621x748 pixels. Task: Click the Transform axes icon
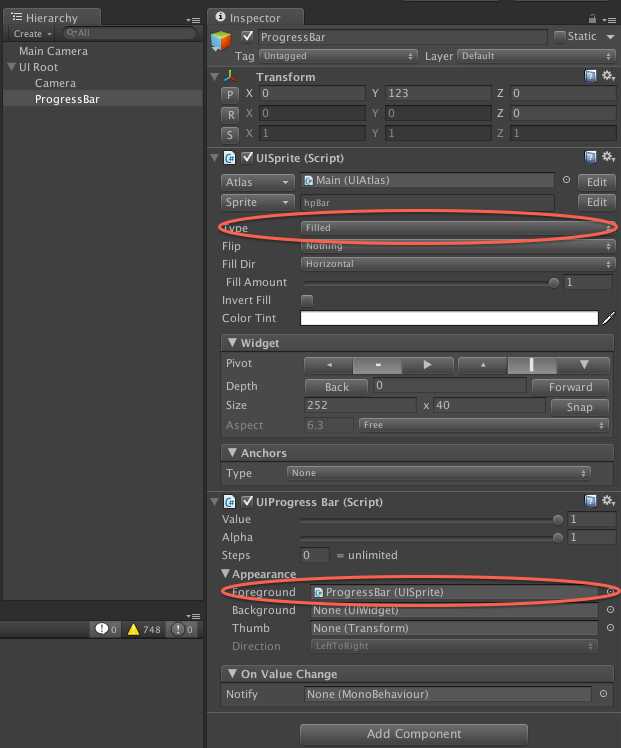pos(230,76)
